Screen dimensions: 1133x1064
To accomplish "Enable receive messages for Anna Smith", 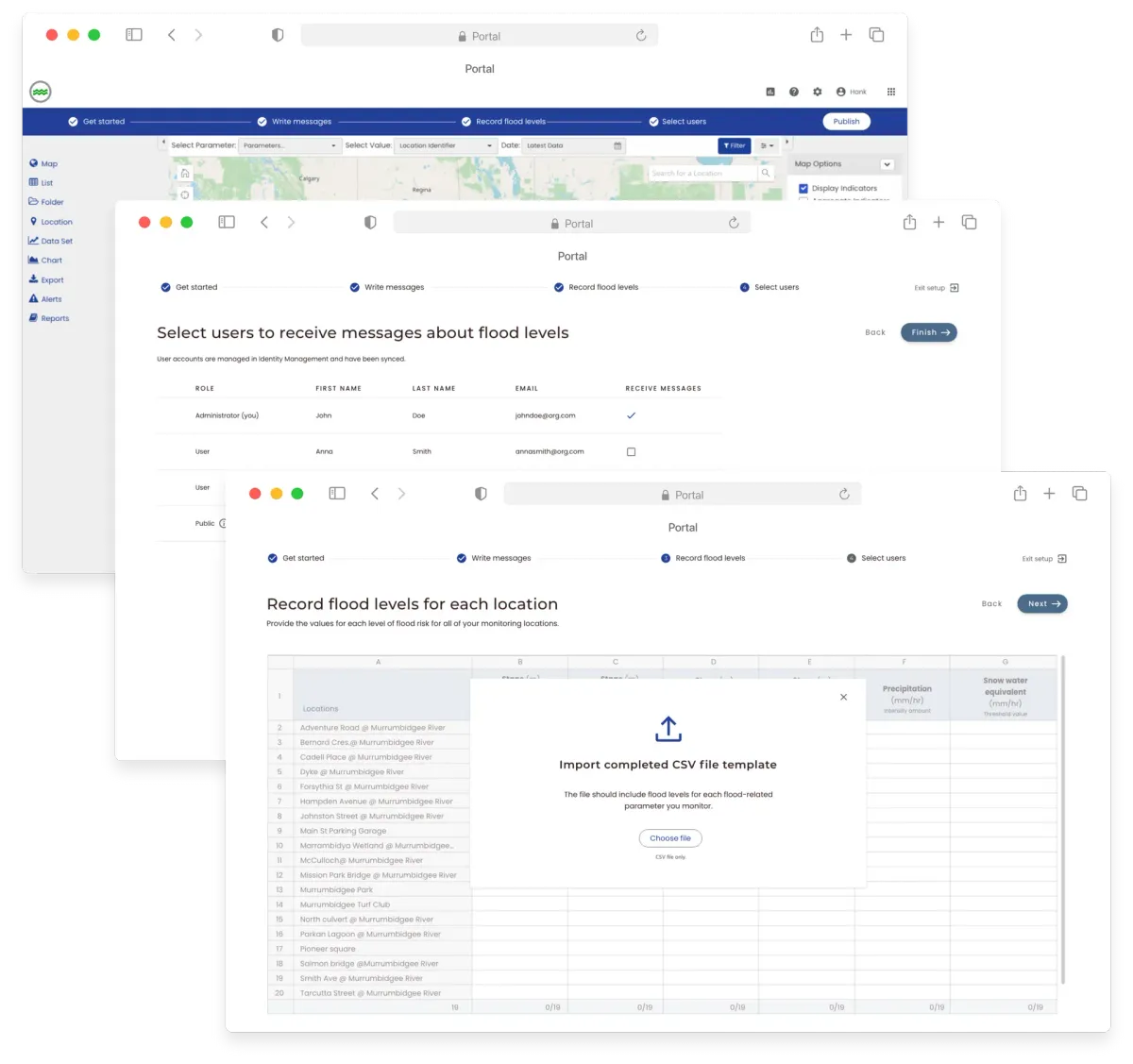I will tap(631, 452).
